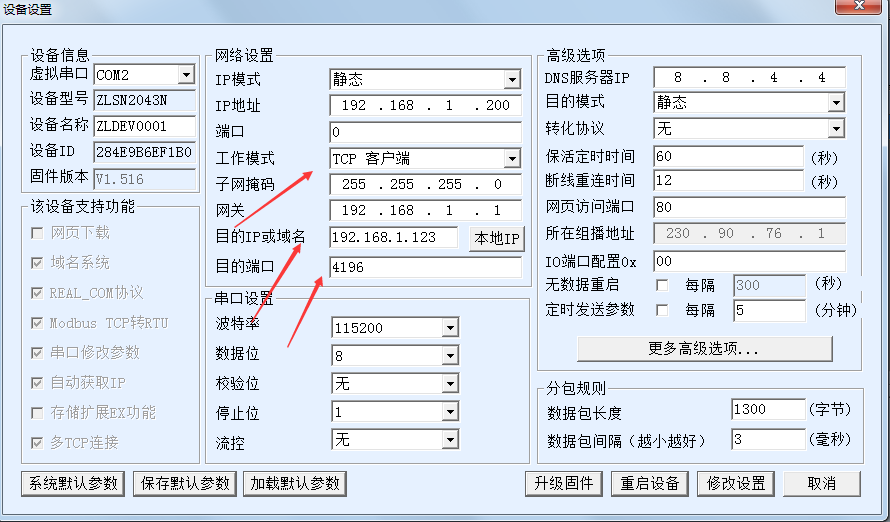
Task: Click the 修改设置 button
Action: click(736, 483)
